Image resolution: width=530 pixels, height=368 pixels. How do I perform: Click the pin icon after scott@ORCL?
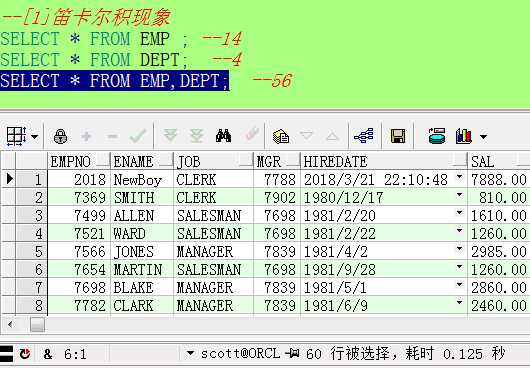tap(292, 353)
